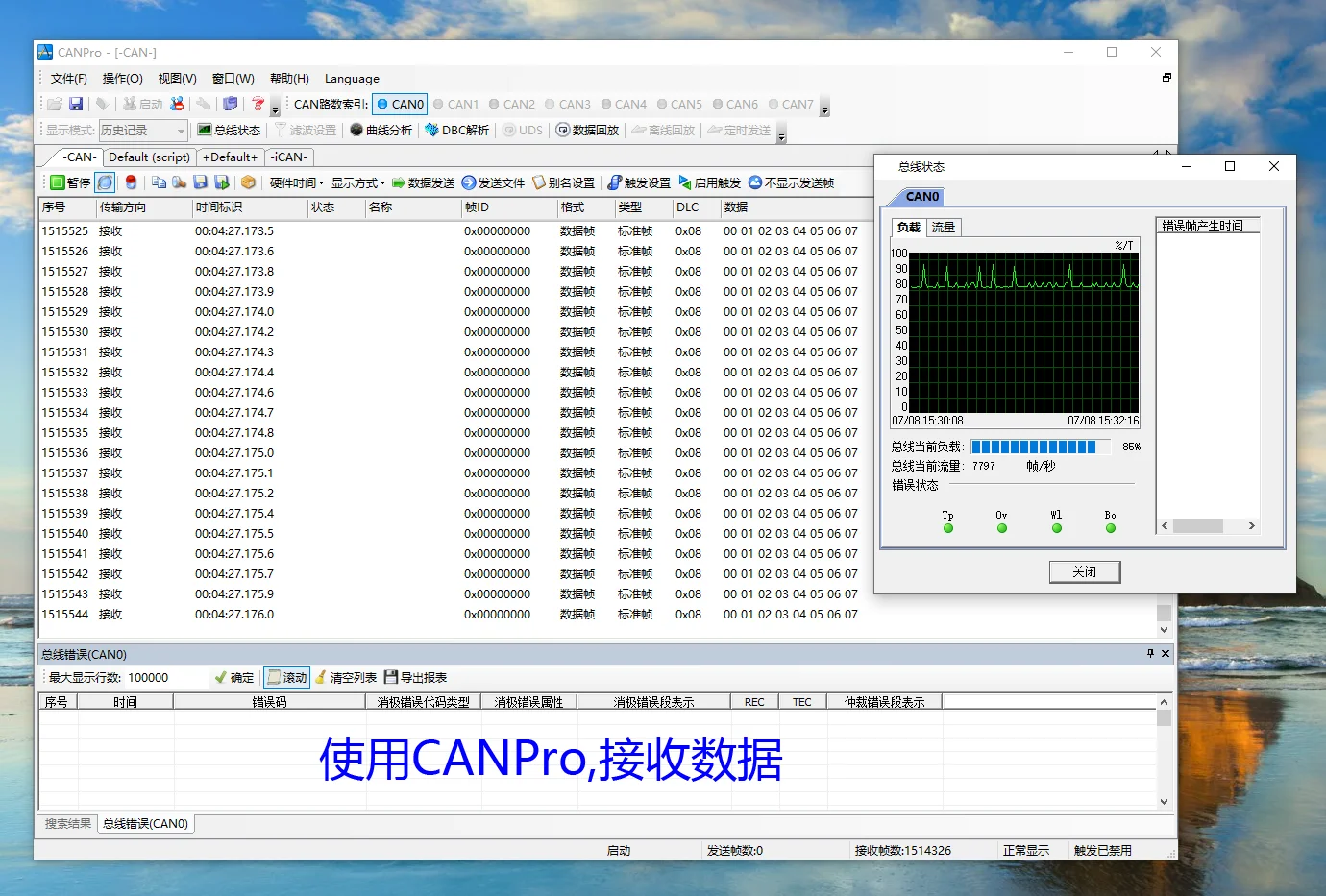This screenshot has height=896, width=1326.
Task: Open the Language menu
Action: point(352,79)
